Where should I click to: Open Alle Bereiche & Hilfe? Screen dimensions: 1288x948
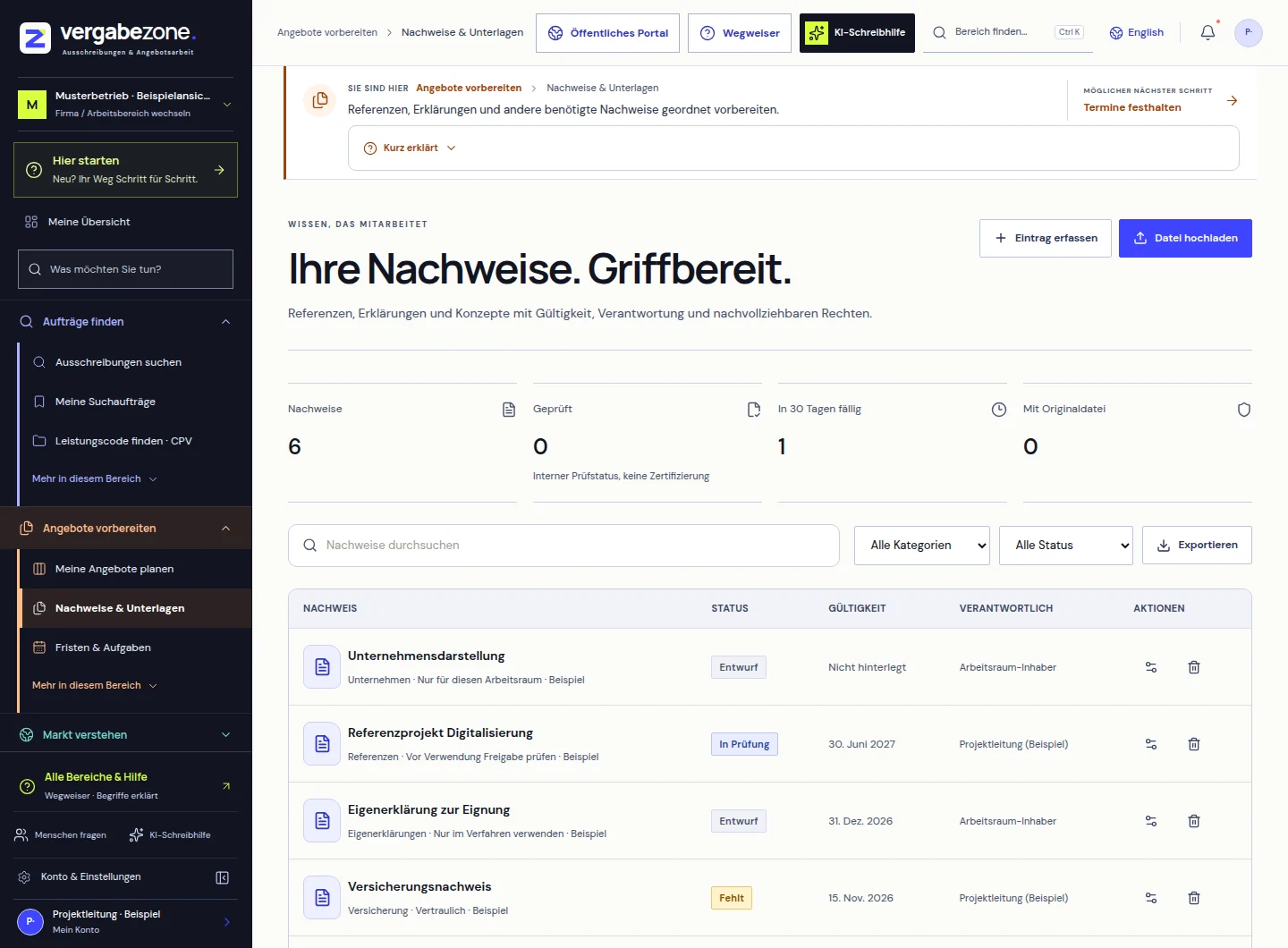pos(125,785)
